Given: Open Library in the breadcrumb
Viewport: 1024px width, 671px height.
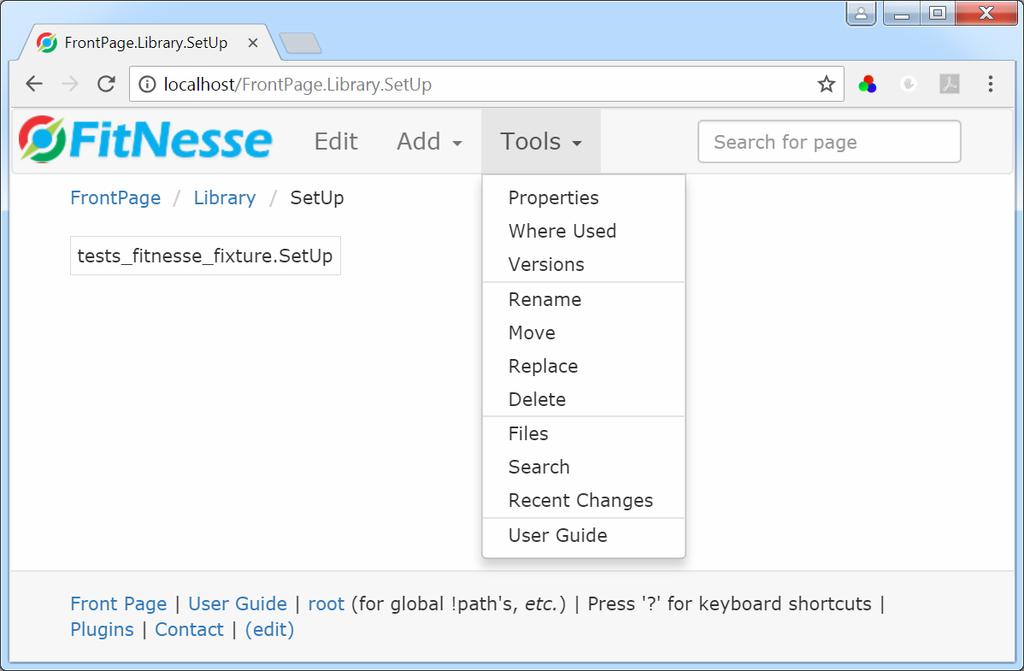Looking at the screenshot, I should 225,197.
